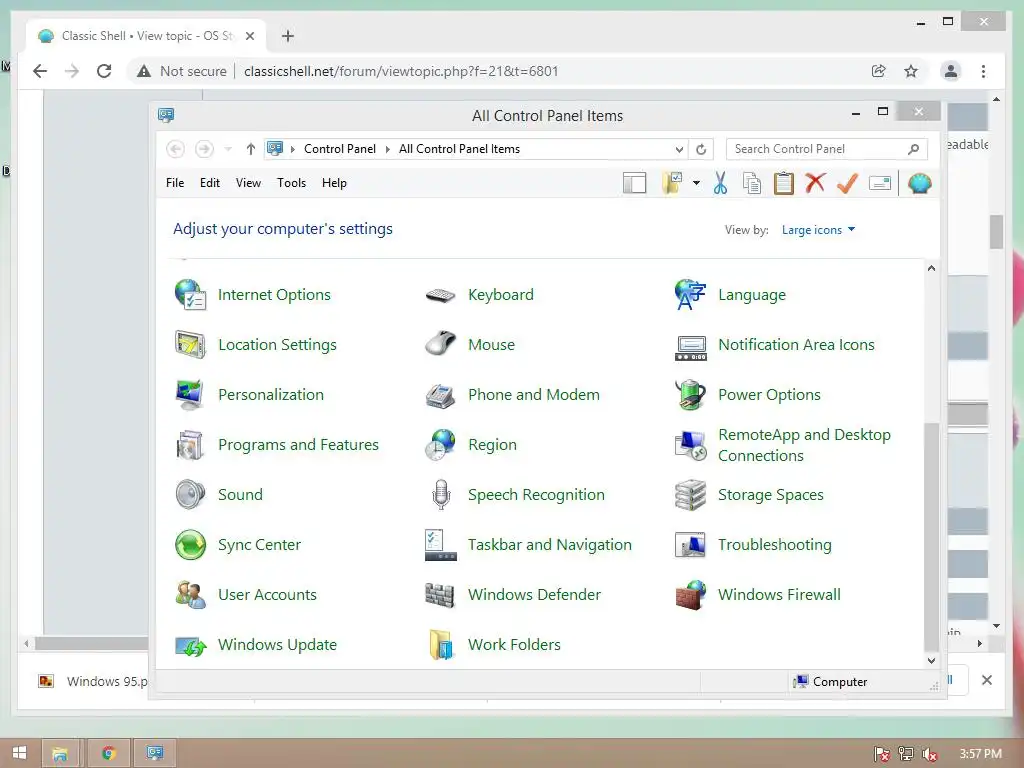Open the Windows Defender wall icon

click(x=440, y=595)
